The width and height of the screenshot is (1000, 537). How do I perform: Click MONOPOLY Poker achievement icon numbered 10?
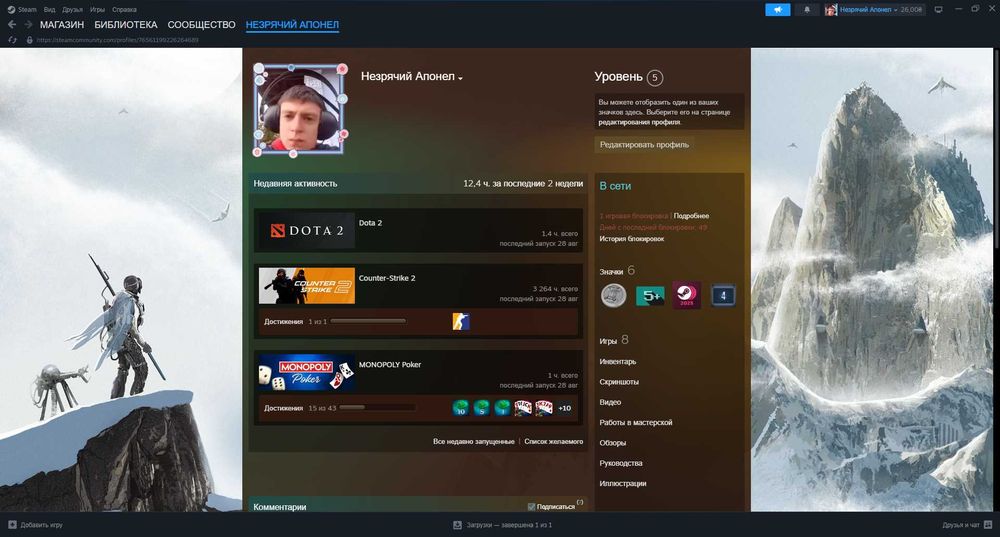point(460,408)
